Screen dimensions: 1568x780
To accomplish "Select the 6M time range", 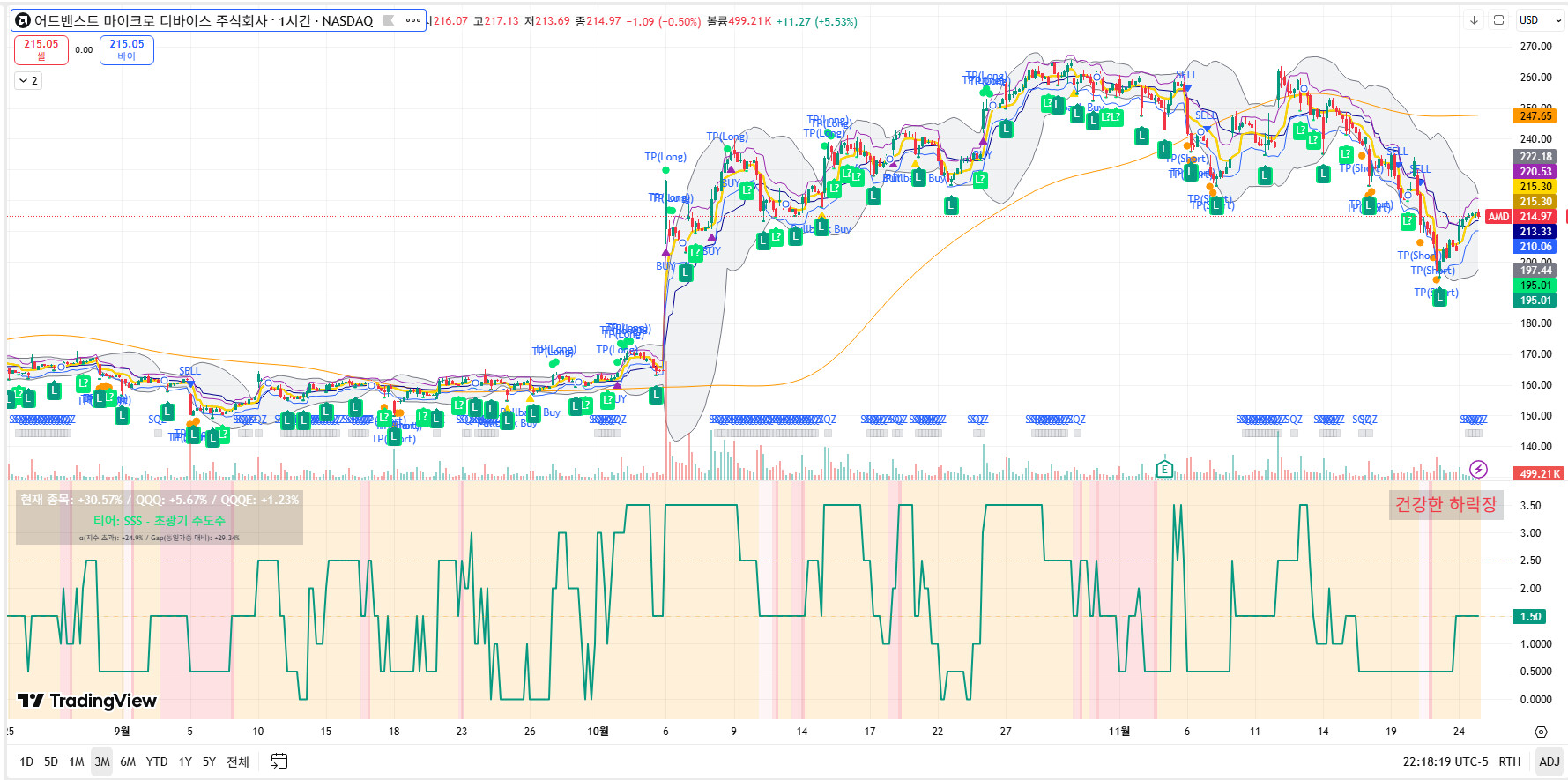I will (x=128, y=761).
